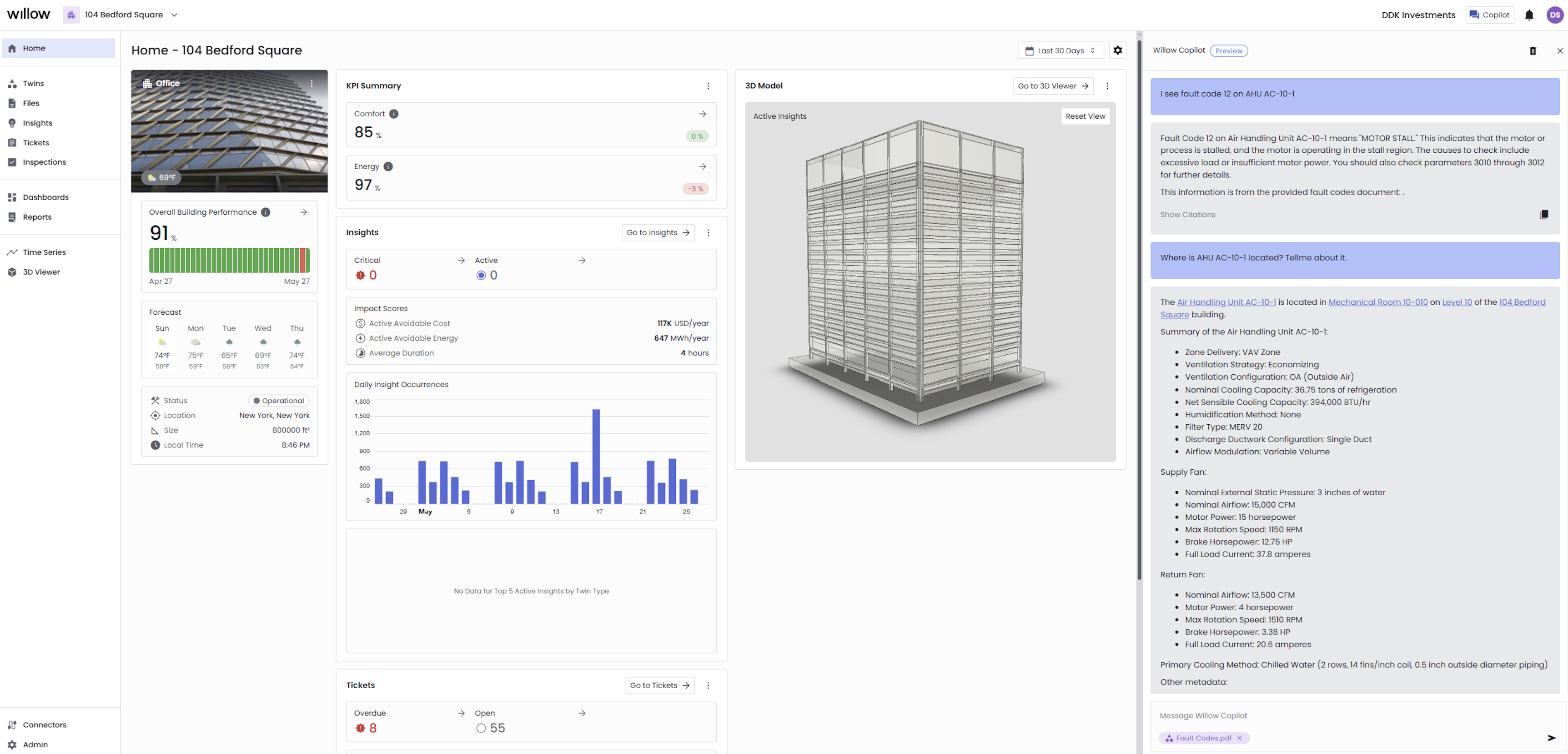Click the dashboard settings gear icon

(1118, 50)
